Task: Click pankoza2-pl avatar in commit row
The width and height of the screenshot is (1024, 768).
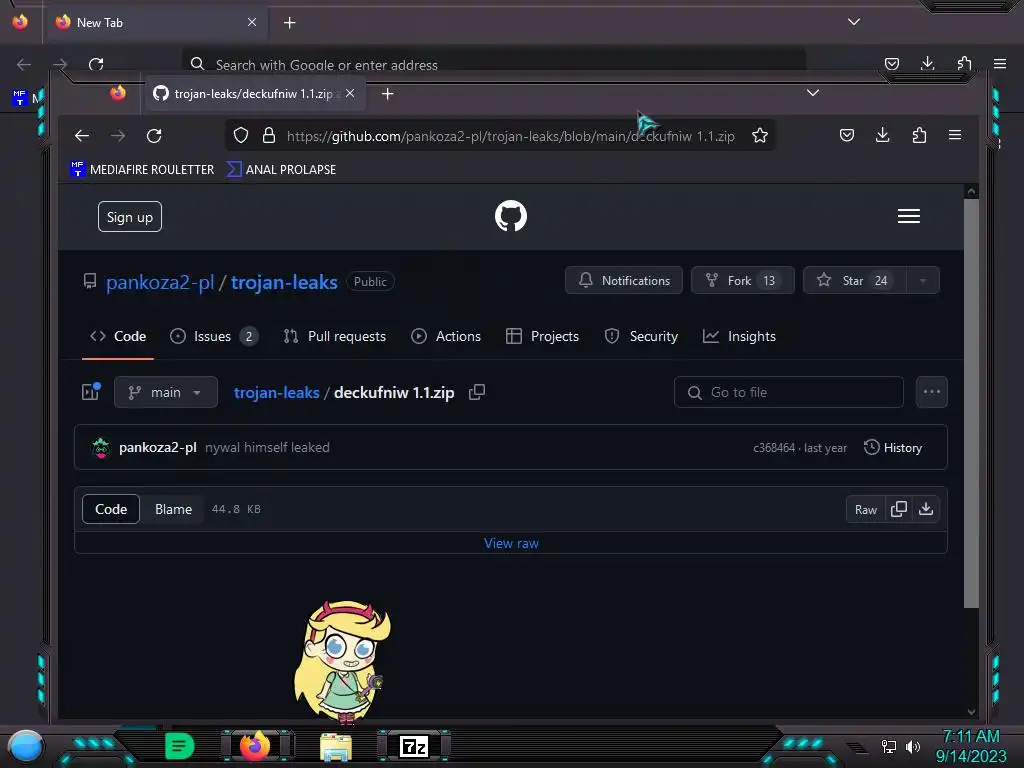Action: [x=101, y=447]
